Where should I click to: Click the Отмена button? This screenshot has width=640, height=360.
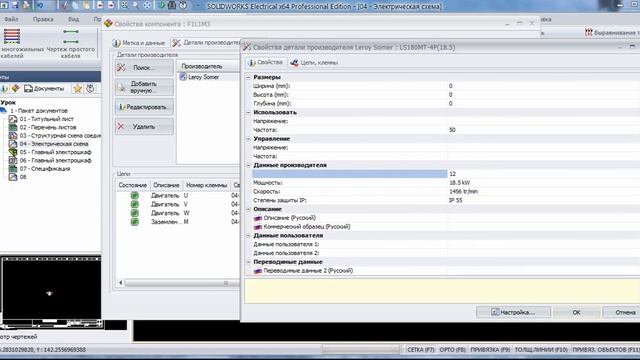[622, 312]
